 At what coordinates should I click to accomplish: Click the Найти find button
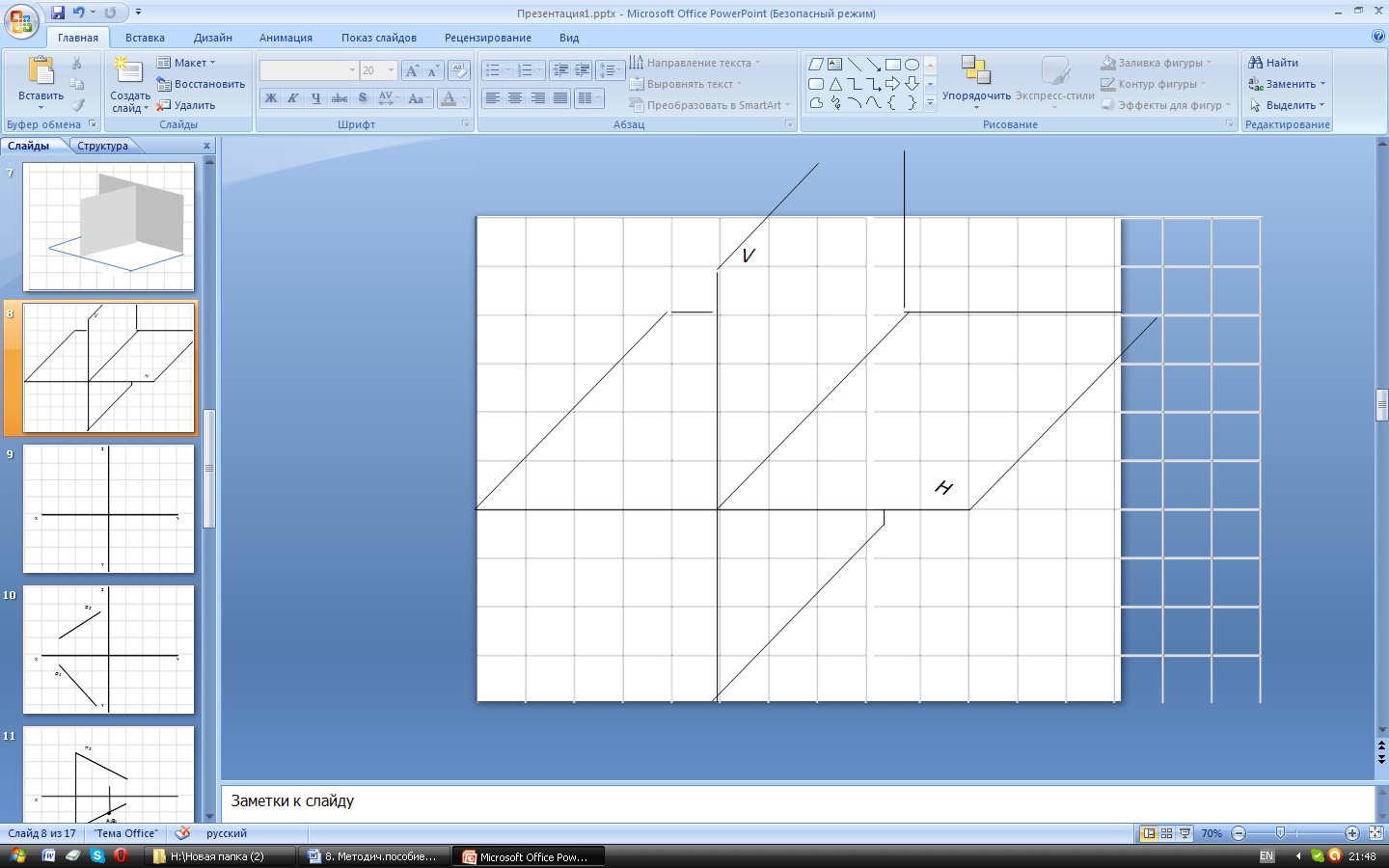[x=1273, y=63]
